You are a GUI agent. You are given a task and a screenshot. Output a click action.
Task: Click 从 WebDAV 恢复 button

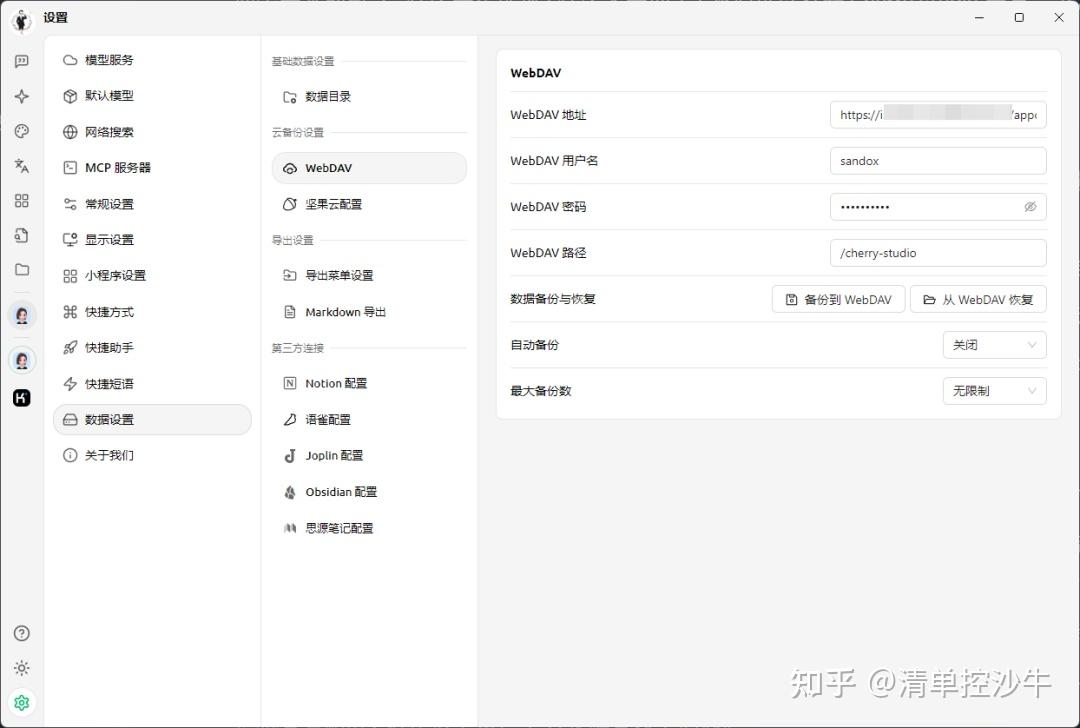(978, 300)
